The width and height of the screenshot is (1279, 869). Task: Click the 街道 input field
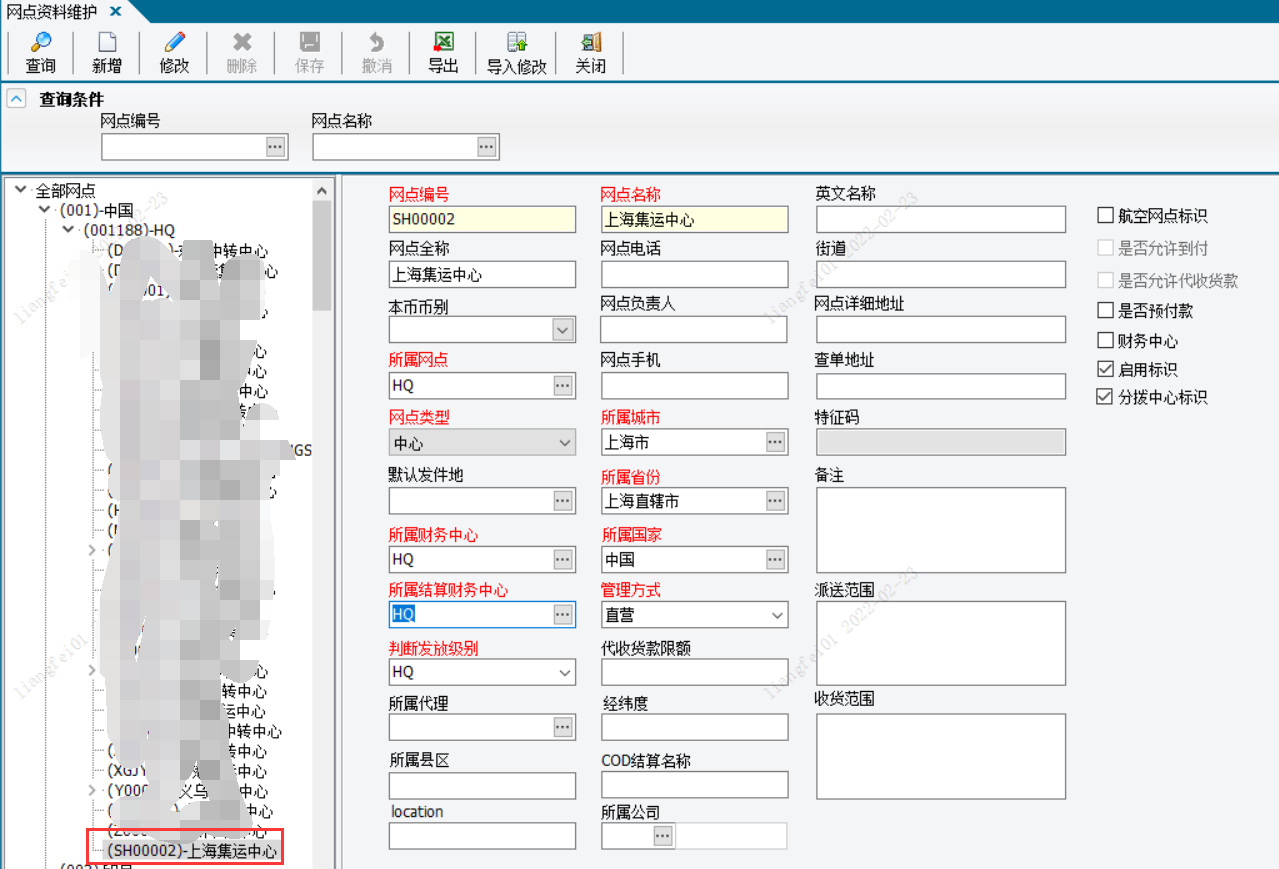[x=941, y=274]
